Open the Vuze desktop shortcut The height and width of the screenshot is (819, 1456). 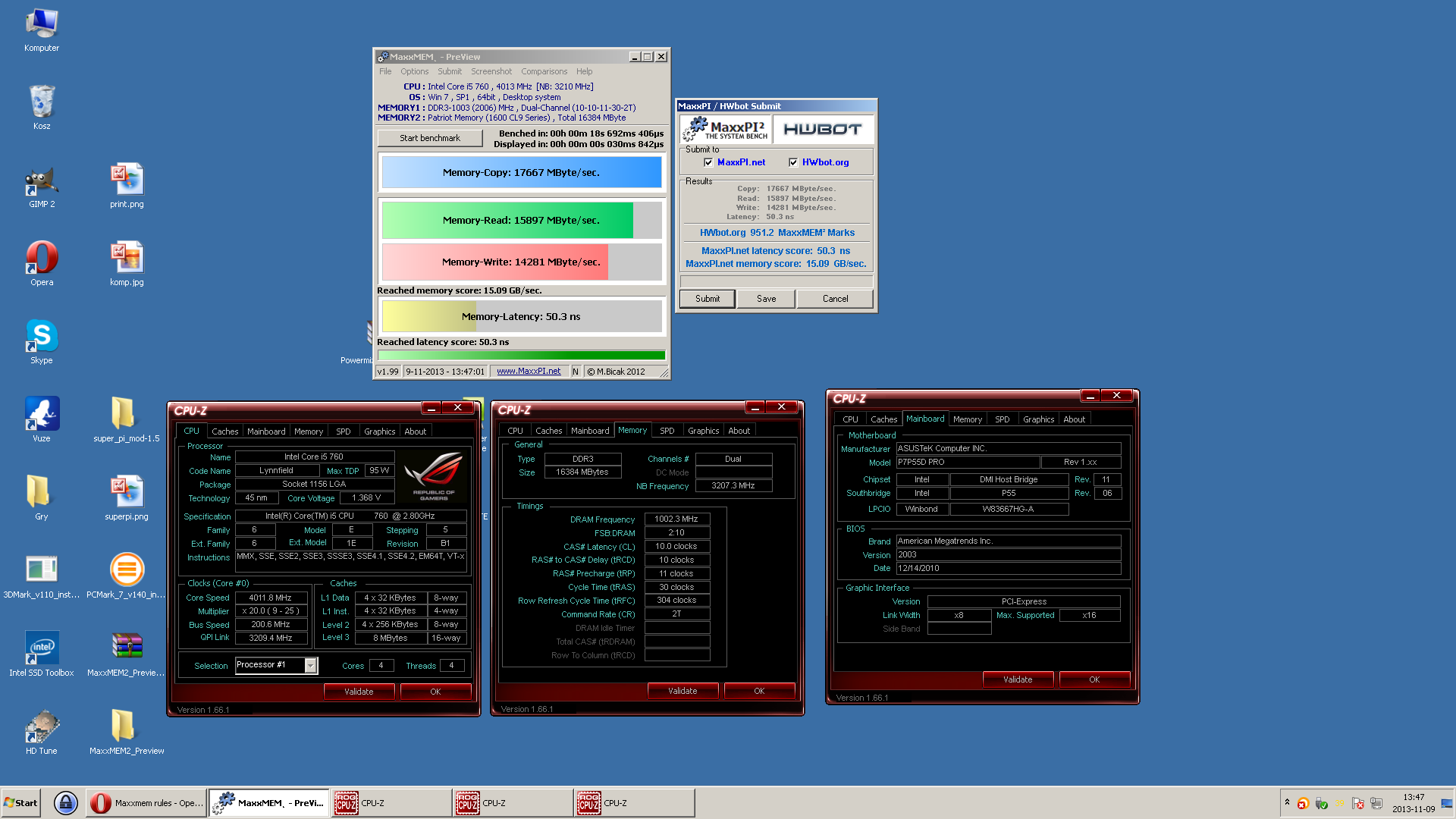tap(42, 419)
